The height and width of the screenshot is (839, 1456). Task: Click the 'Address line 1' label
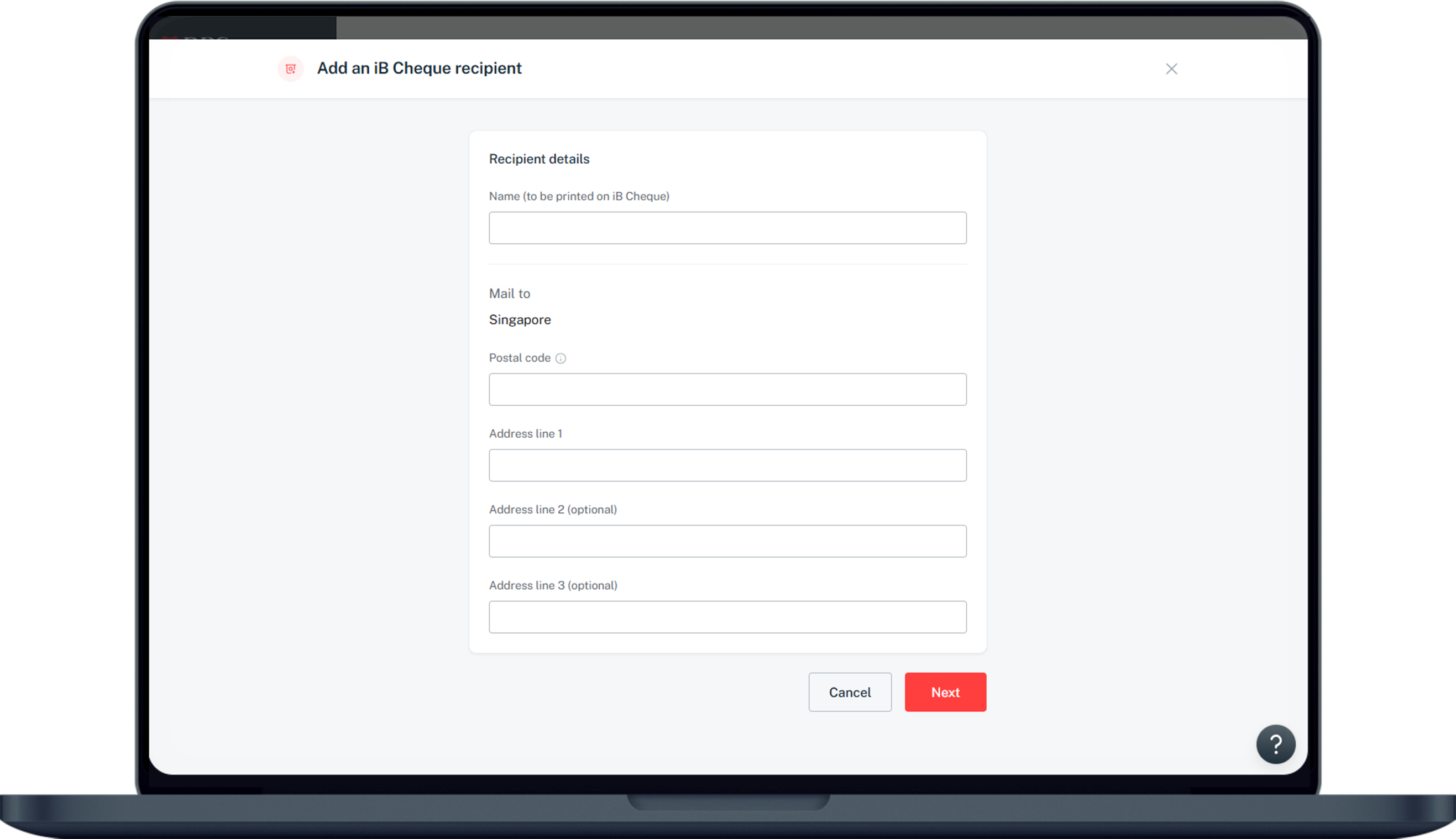[525, 434]
